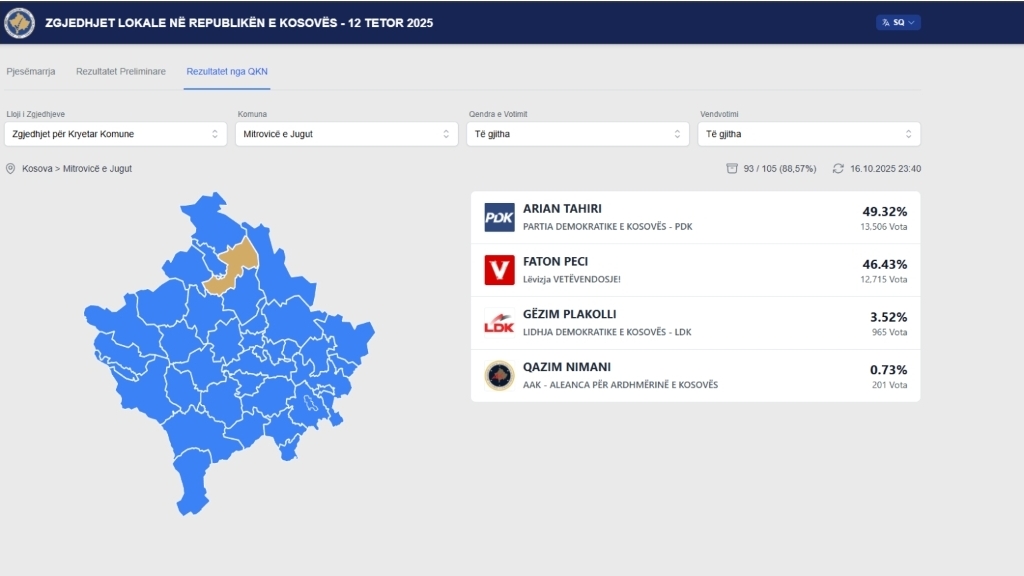
Task: Click the election commission logo in header
Action: click(19, 22)
